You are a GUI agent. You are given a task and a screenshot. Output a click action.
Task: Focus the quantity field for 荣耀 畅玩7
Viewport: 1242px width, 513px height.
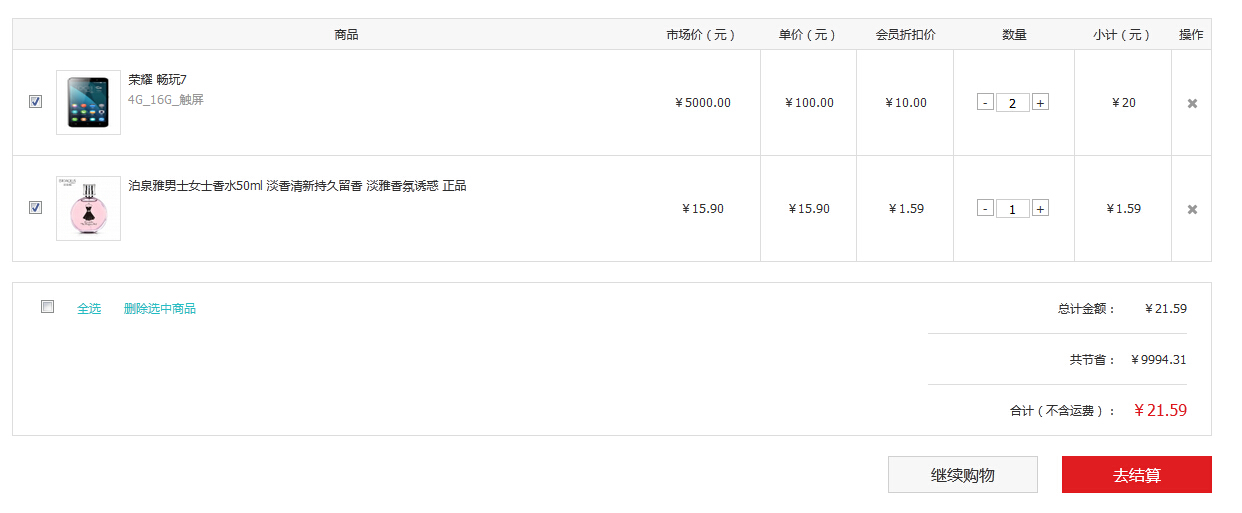(x=1012, y=103)
